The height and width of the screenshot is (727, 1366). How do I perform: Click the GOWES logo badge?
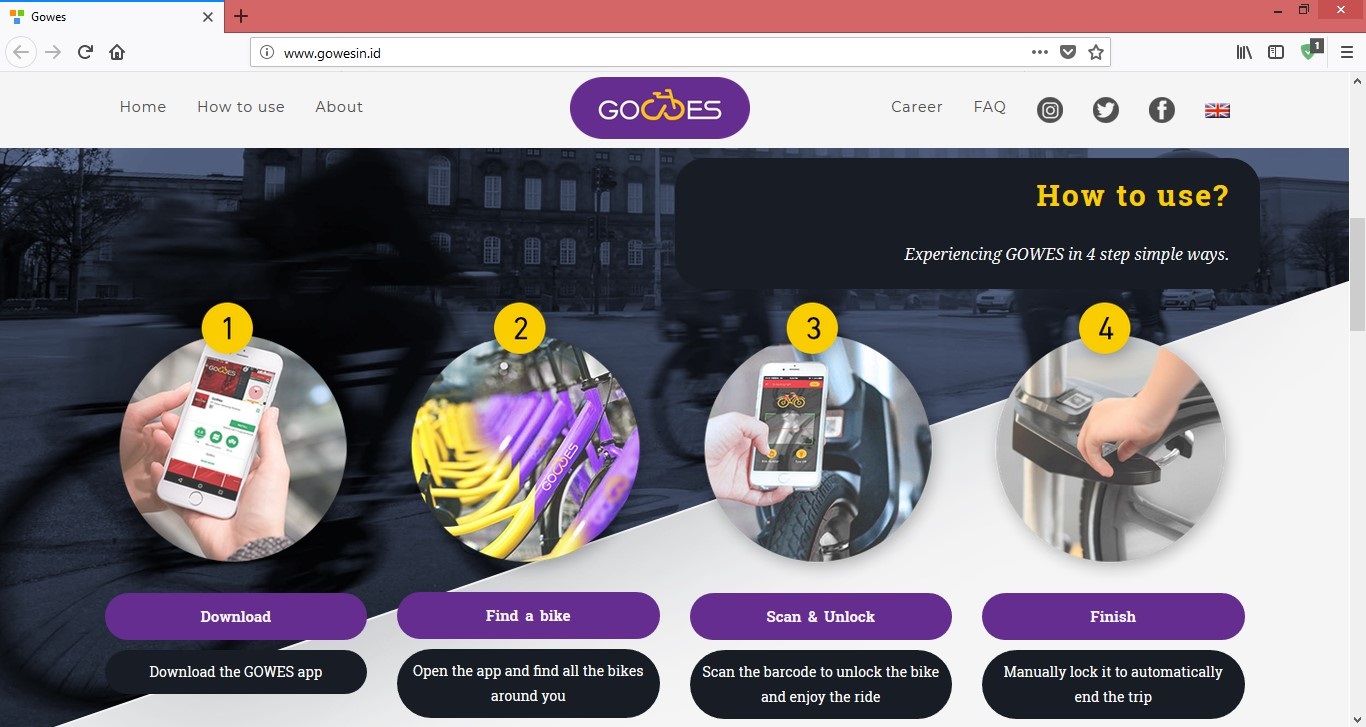660,108
